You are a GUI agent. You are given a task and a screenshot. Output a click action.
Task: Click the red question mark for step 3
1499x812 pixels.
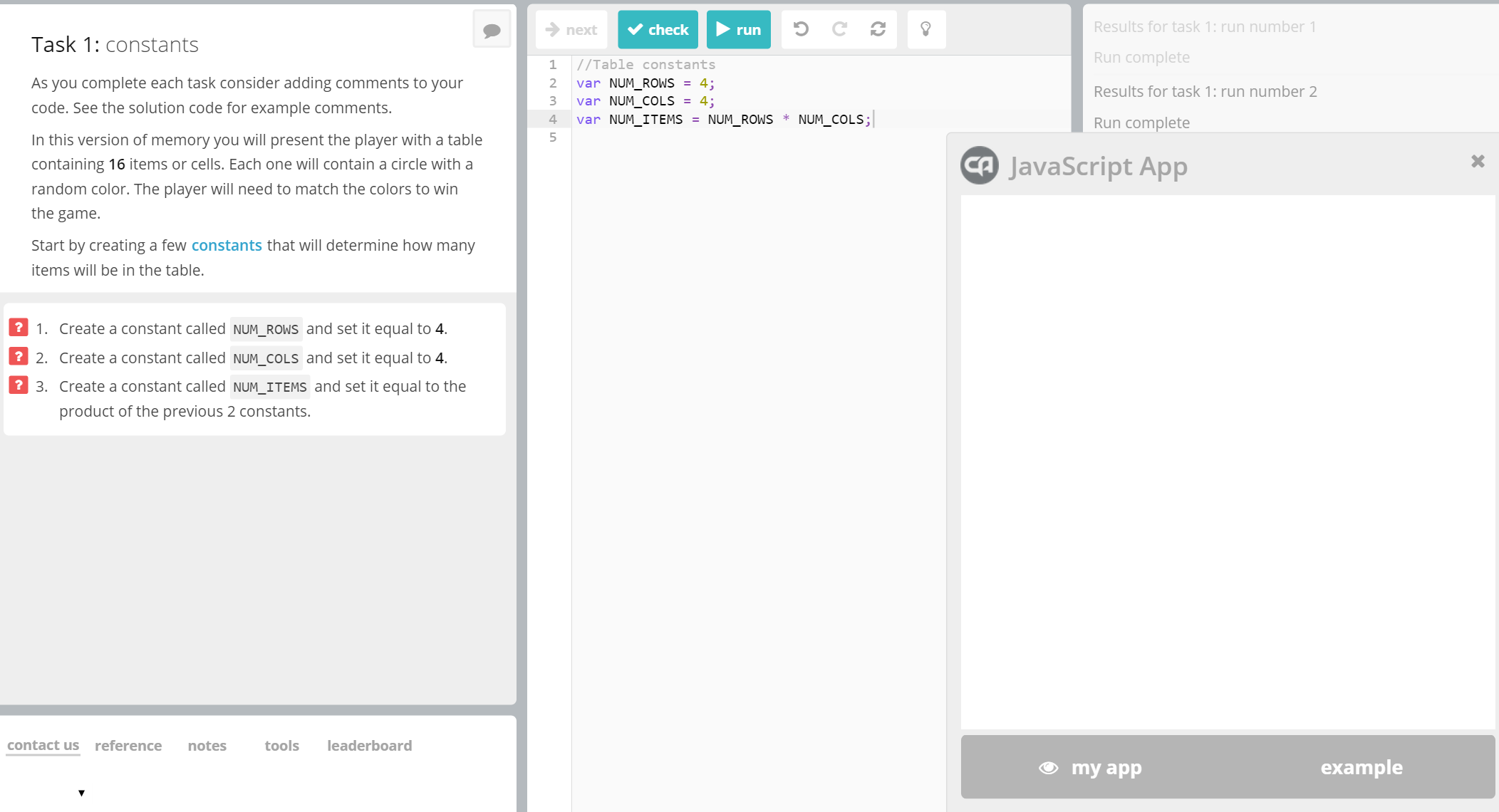[19, 385]
